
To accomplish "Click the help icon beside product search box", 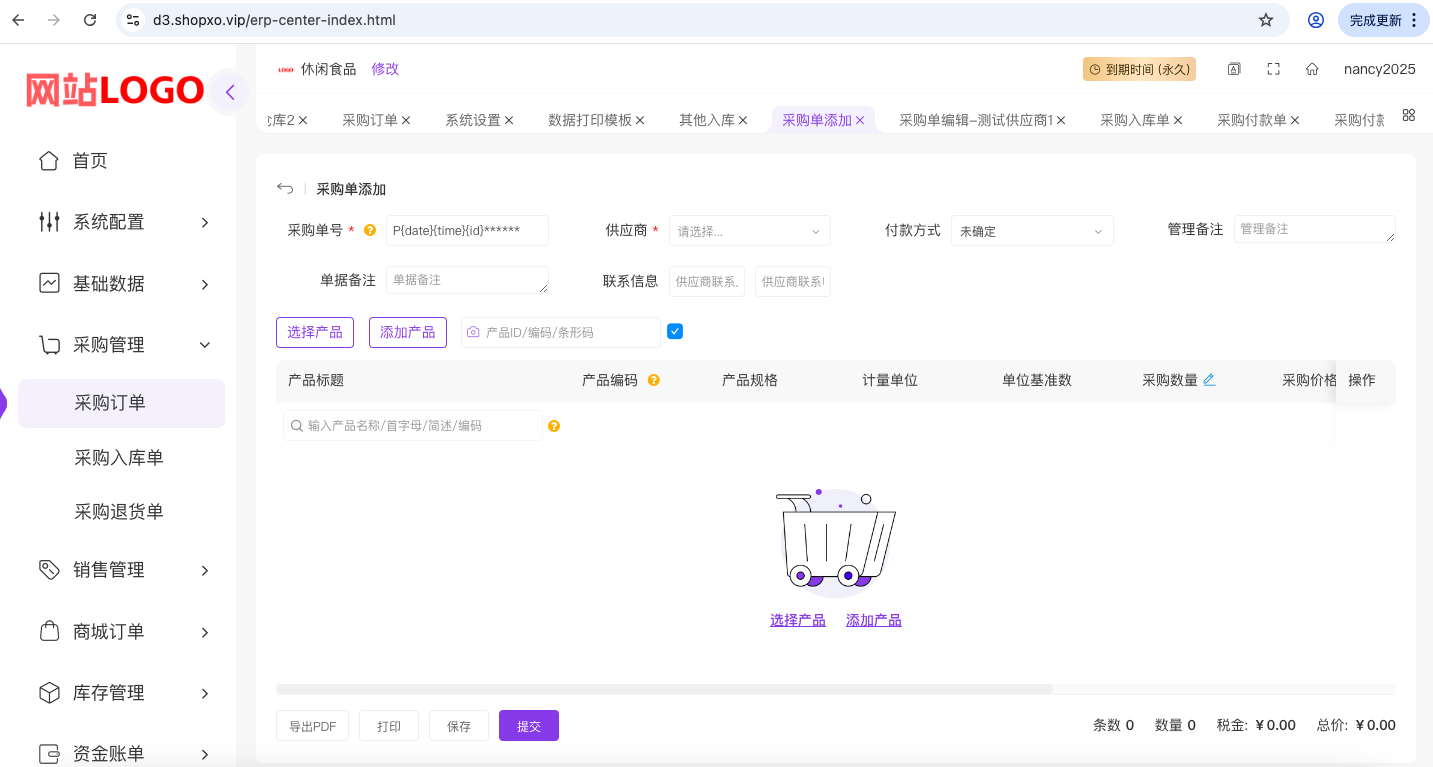I will pos(554,426).
